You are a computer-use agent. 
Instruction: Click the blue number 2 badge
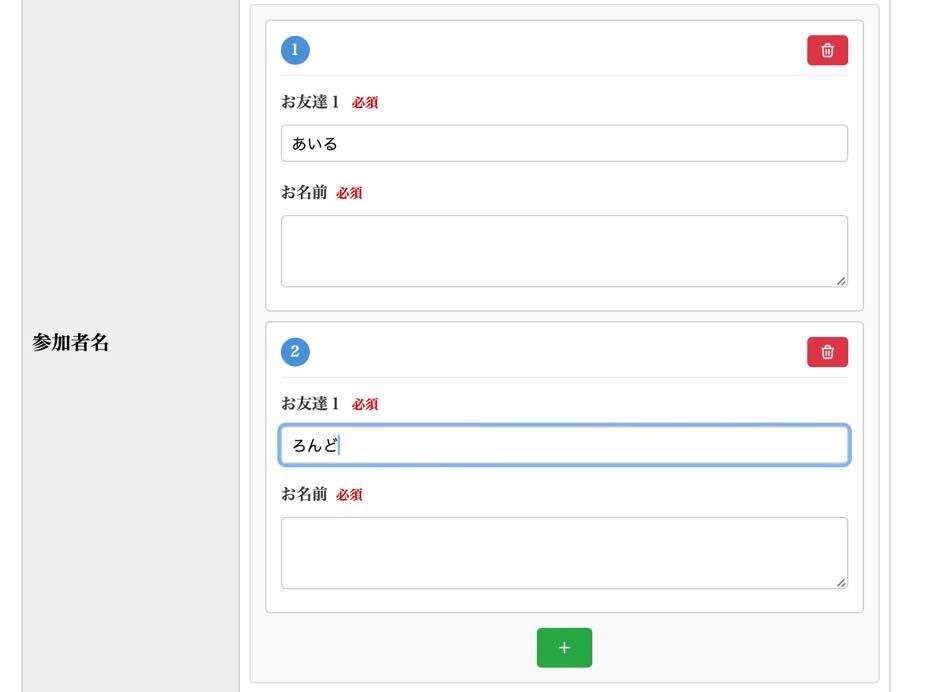[295, 352]
